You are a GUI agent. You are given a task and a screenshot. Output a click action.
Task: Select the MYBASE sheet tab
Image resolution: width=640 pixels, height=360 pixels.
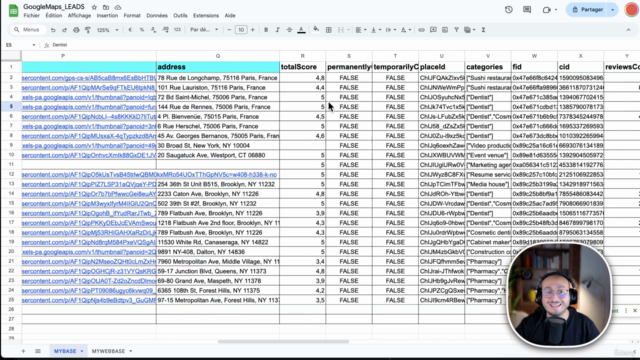[x=65, y=351]
